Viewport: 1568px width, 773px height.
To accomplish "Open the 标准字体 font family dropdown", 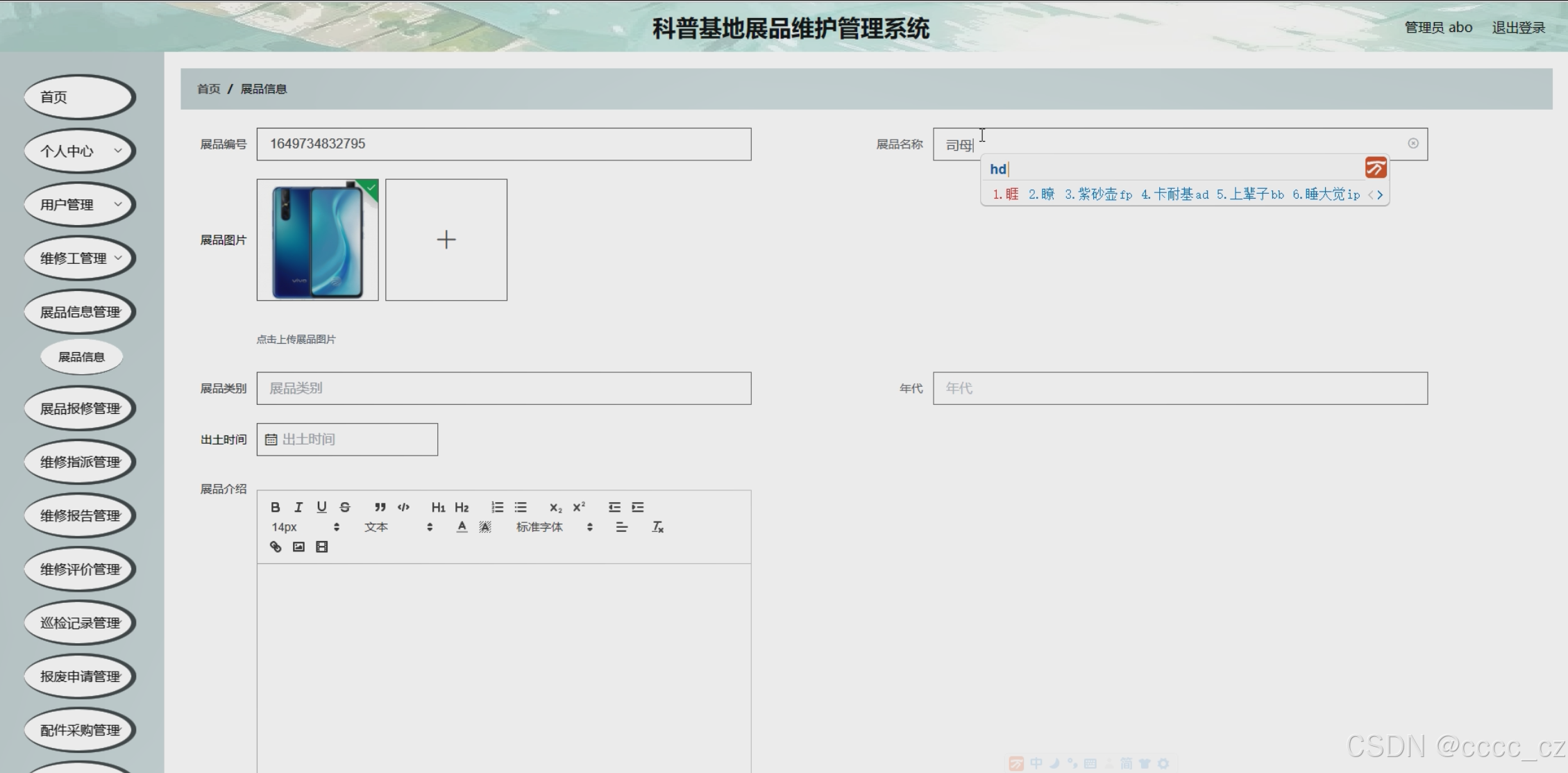I will coord(553,527).
